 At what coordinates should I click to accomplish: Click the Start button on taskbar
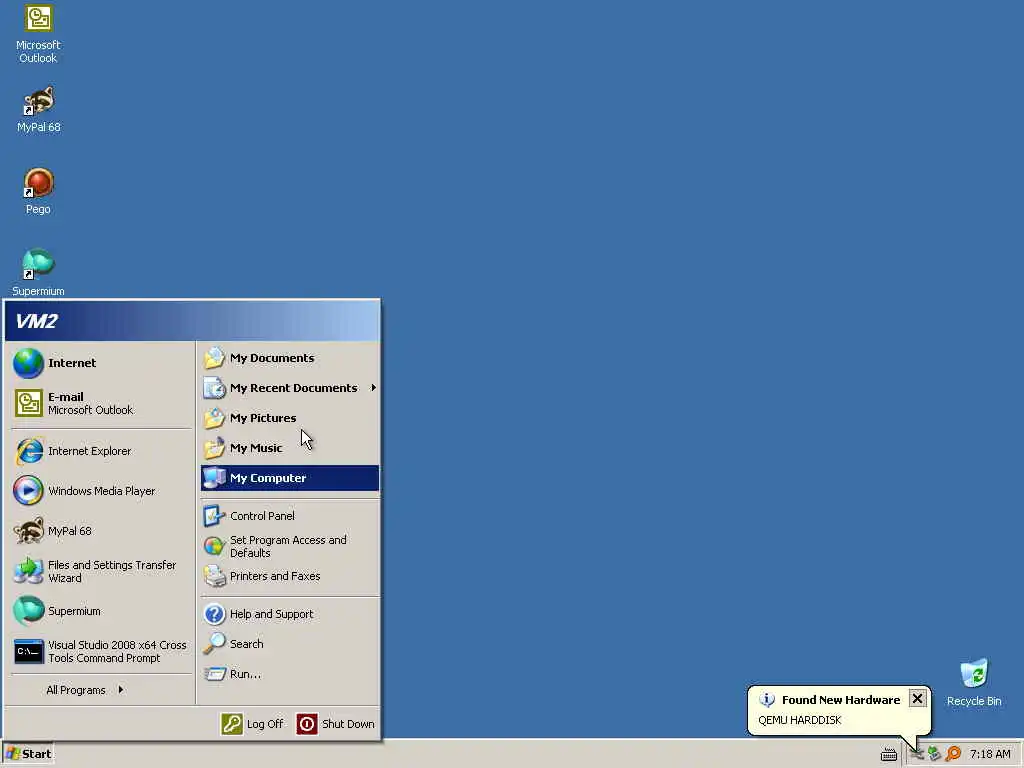click(27, 754)
